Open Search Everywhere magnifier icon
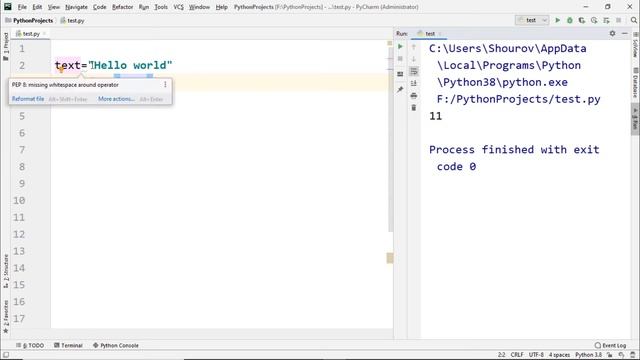This screenshot has height=360, width=640. coord(633,20)
